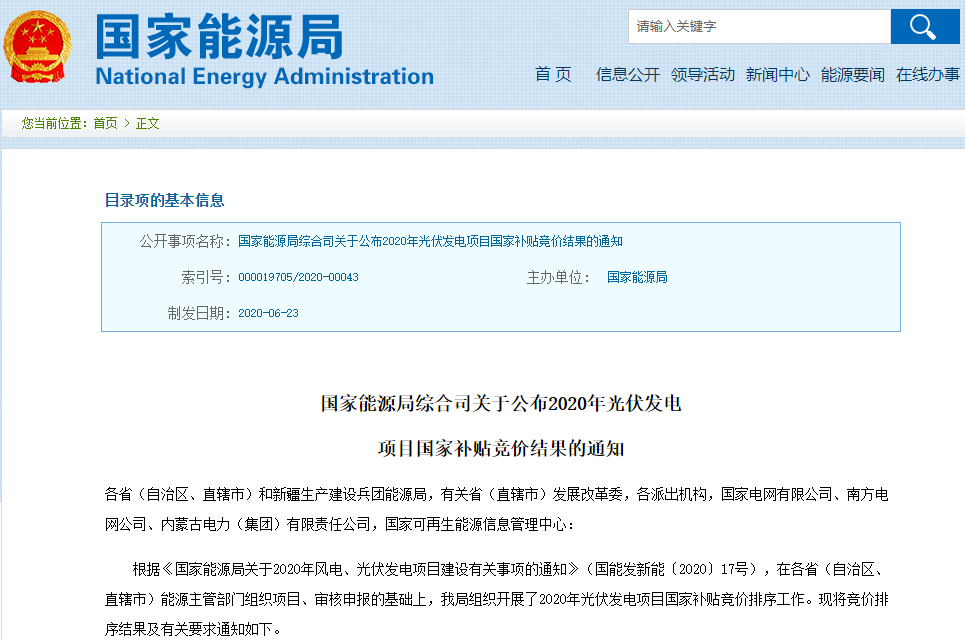Screen dimensions: 965x640
Task: Click the 国家能源局 host unit link
Action: pyautogui.click(x=635, y=277)
